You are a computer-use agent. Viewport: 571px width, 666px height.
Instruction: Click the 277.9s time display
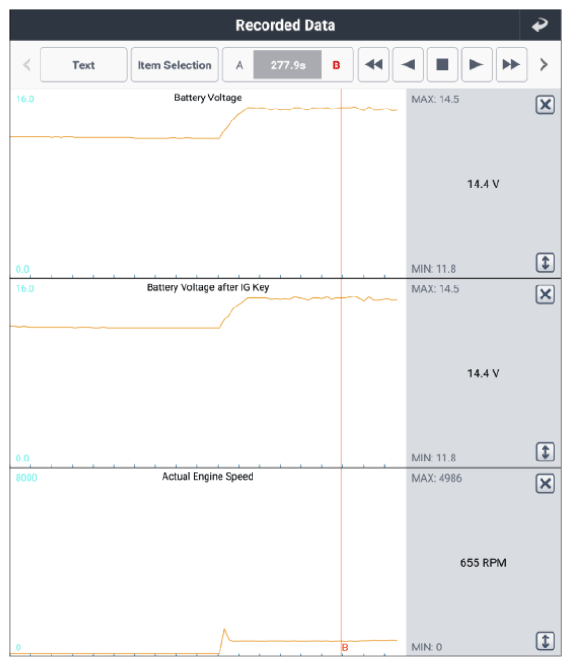click(288, 65)
